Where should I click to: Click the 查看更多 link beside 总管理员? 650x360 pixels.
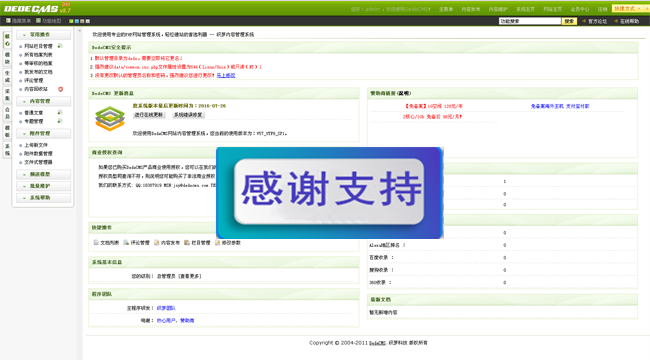(191, 276)
